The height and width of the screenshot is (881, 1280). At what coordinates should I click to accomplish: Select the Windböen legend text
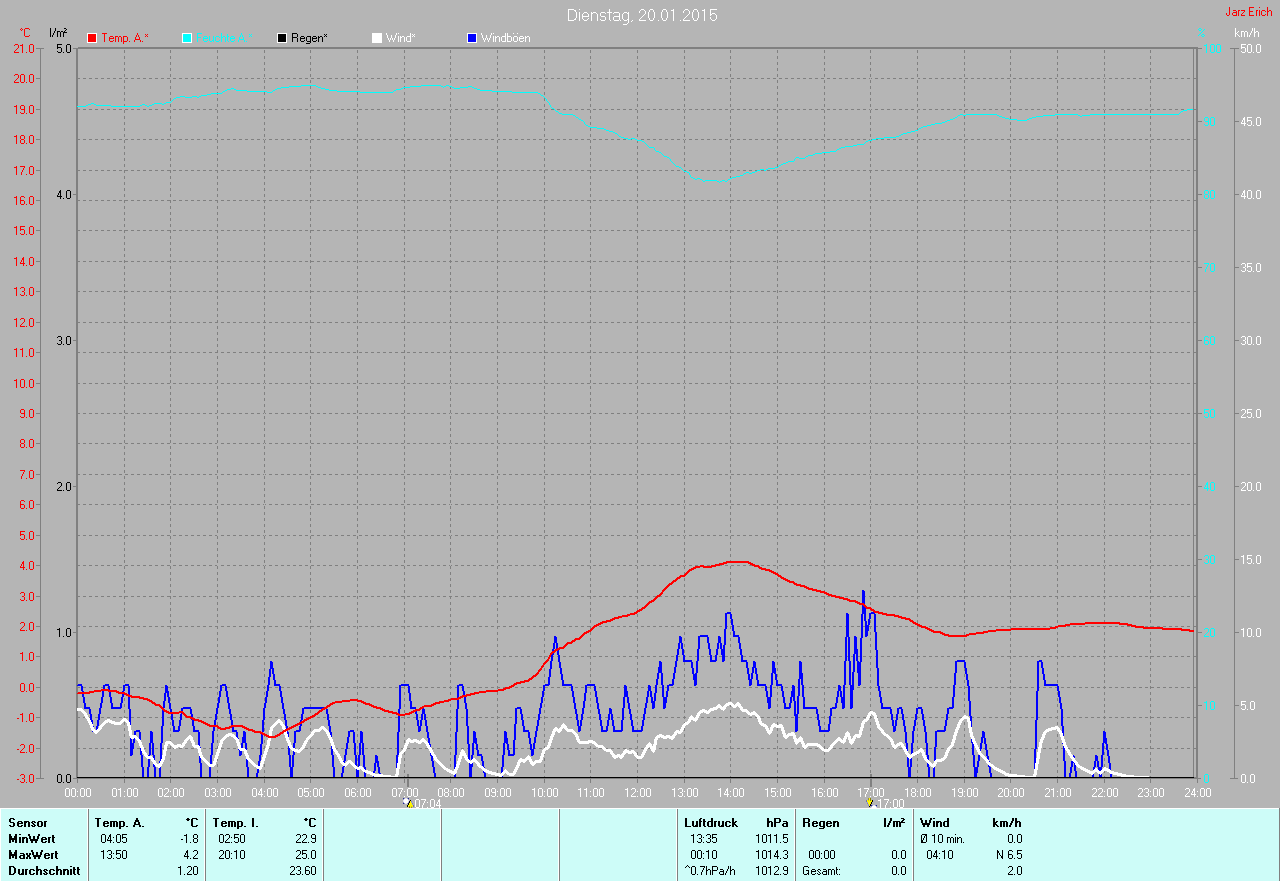505,38
